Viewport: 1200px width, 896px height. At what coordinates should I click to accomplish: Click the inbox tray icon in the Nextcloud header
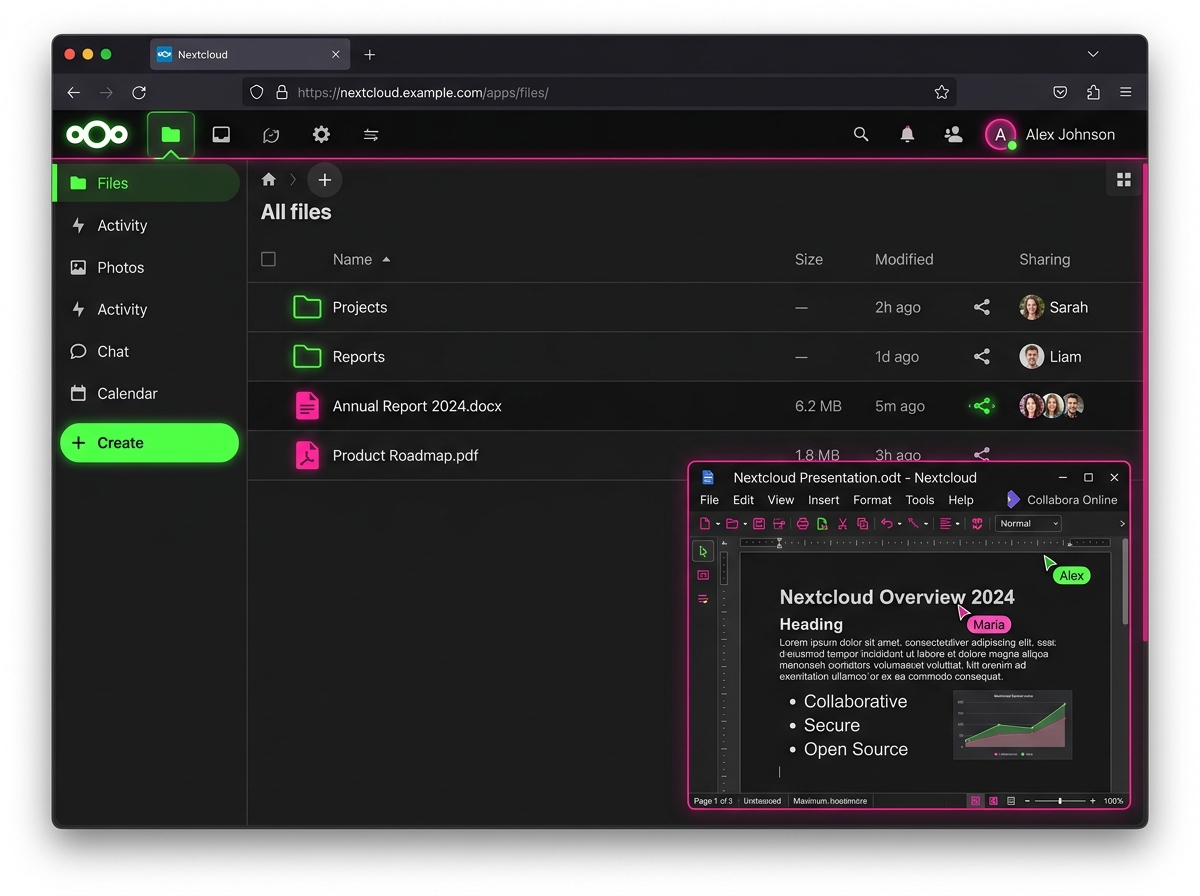[221, 135]
